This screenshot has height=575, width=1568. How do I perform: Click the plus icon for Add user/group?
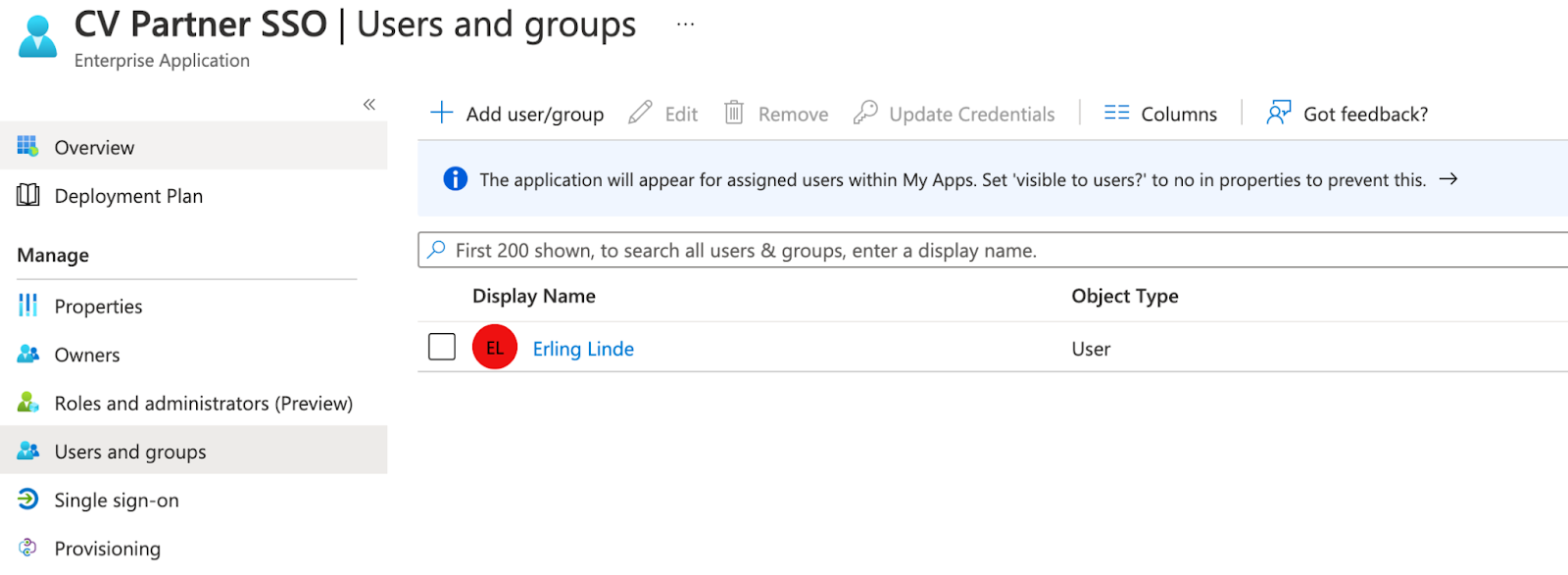point(442,113)
